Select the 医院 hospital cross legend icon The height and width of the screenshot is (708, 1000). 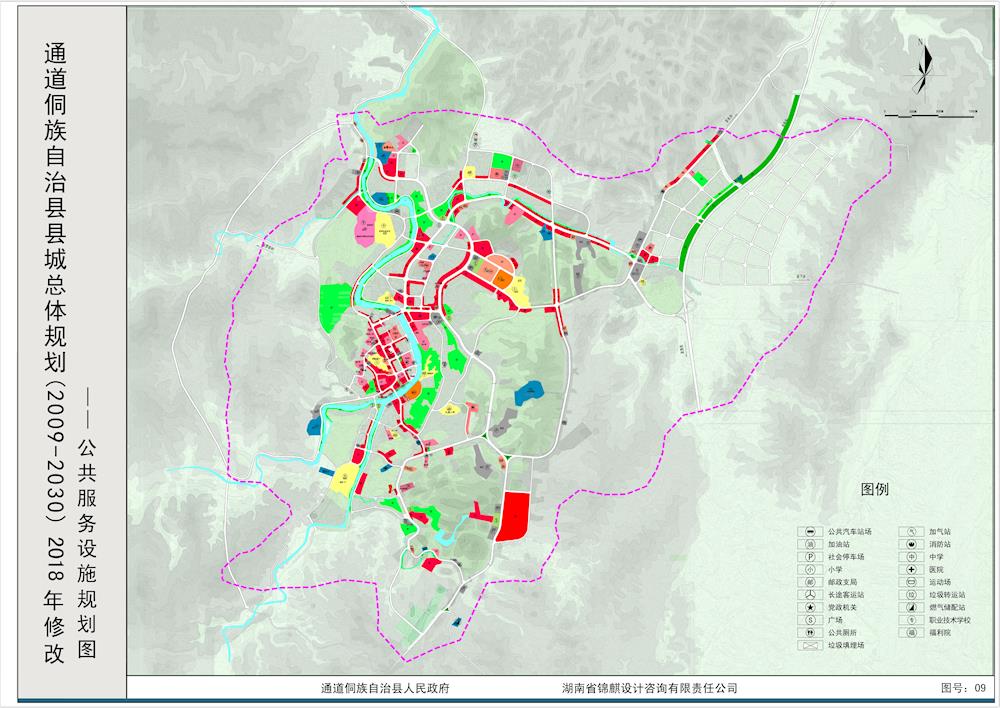(x=913, y=569)
